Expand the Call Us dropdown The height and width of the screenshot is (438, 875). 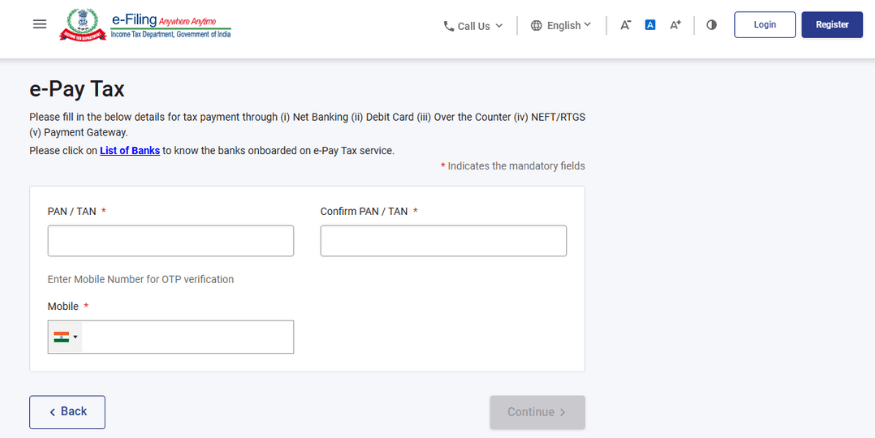pos(473,26)
